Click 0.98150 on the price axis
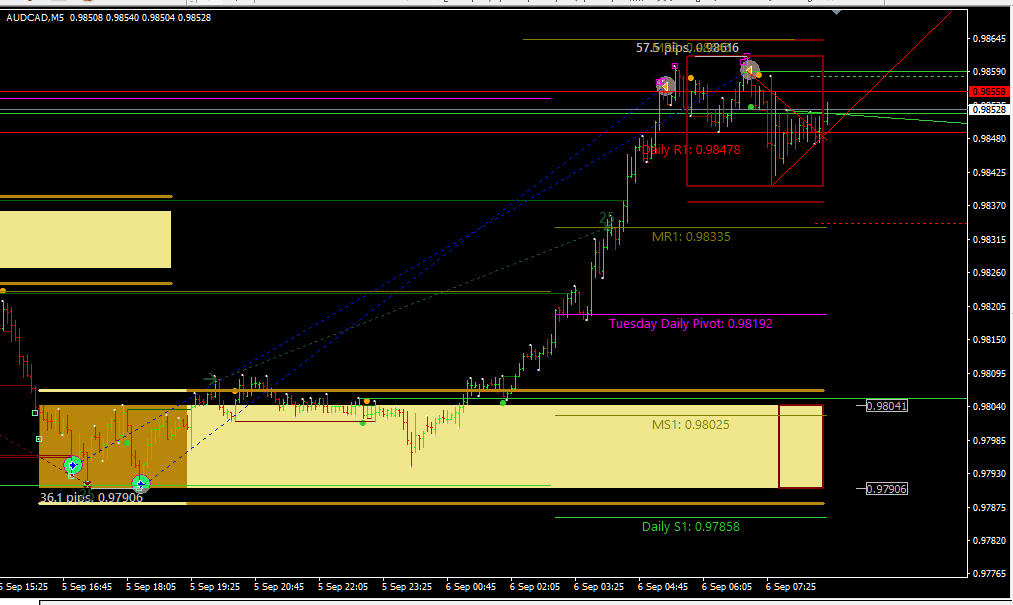This screenshot has height=605, width=1013. [x=989, y=339]
